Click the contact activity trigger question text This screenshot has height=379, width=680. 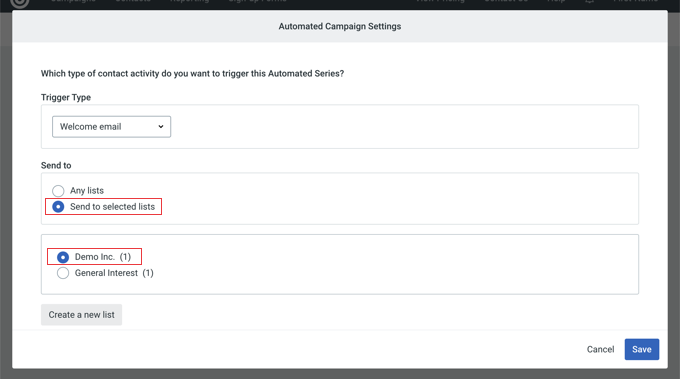(193, 74)
